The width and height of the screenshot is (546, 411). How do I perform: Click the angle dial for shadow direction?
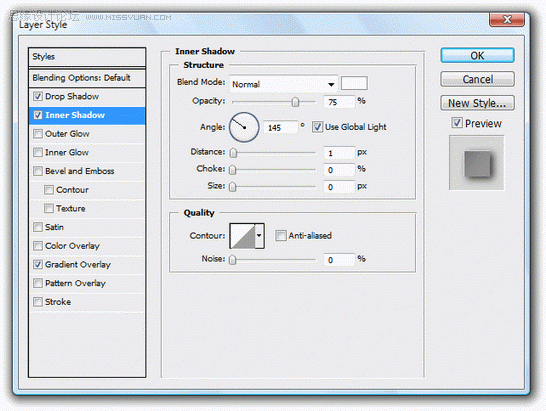244,127
